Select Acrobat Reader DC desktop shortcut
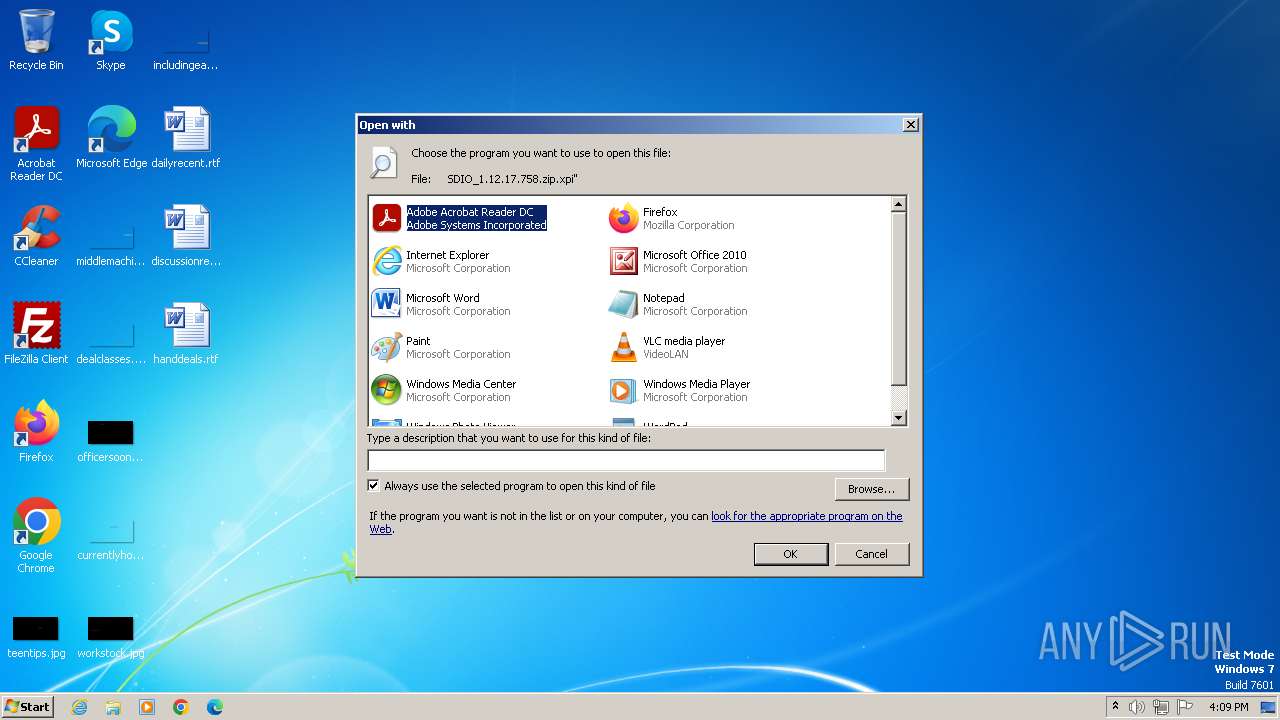1280x720 pixels. click(36, 144)
